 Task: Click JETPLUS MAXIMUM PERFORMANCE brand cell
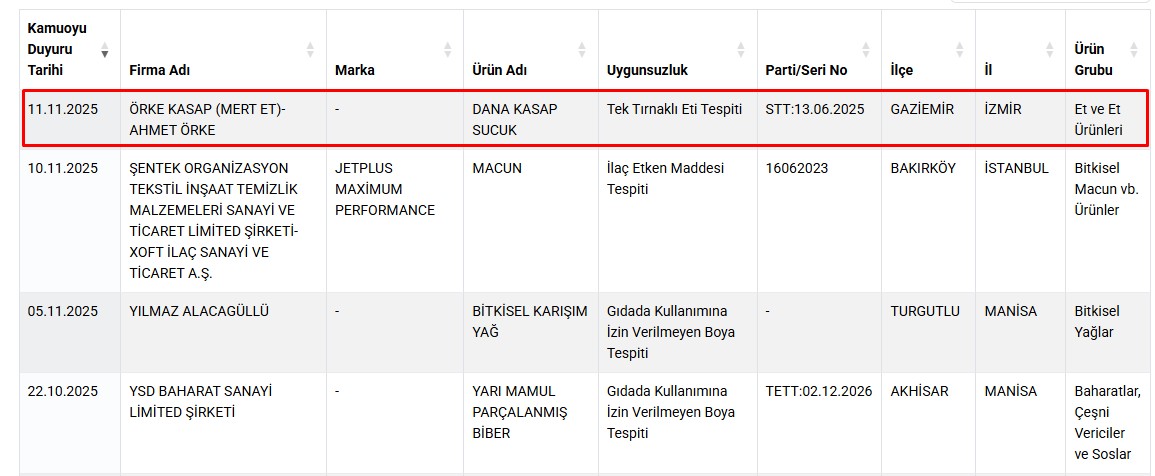point(385,189)
